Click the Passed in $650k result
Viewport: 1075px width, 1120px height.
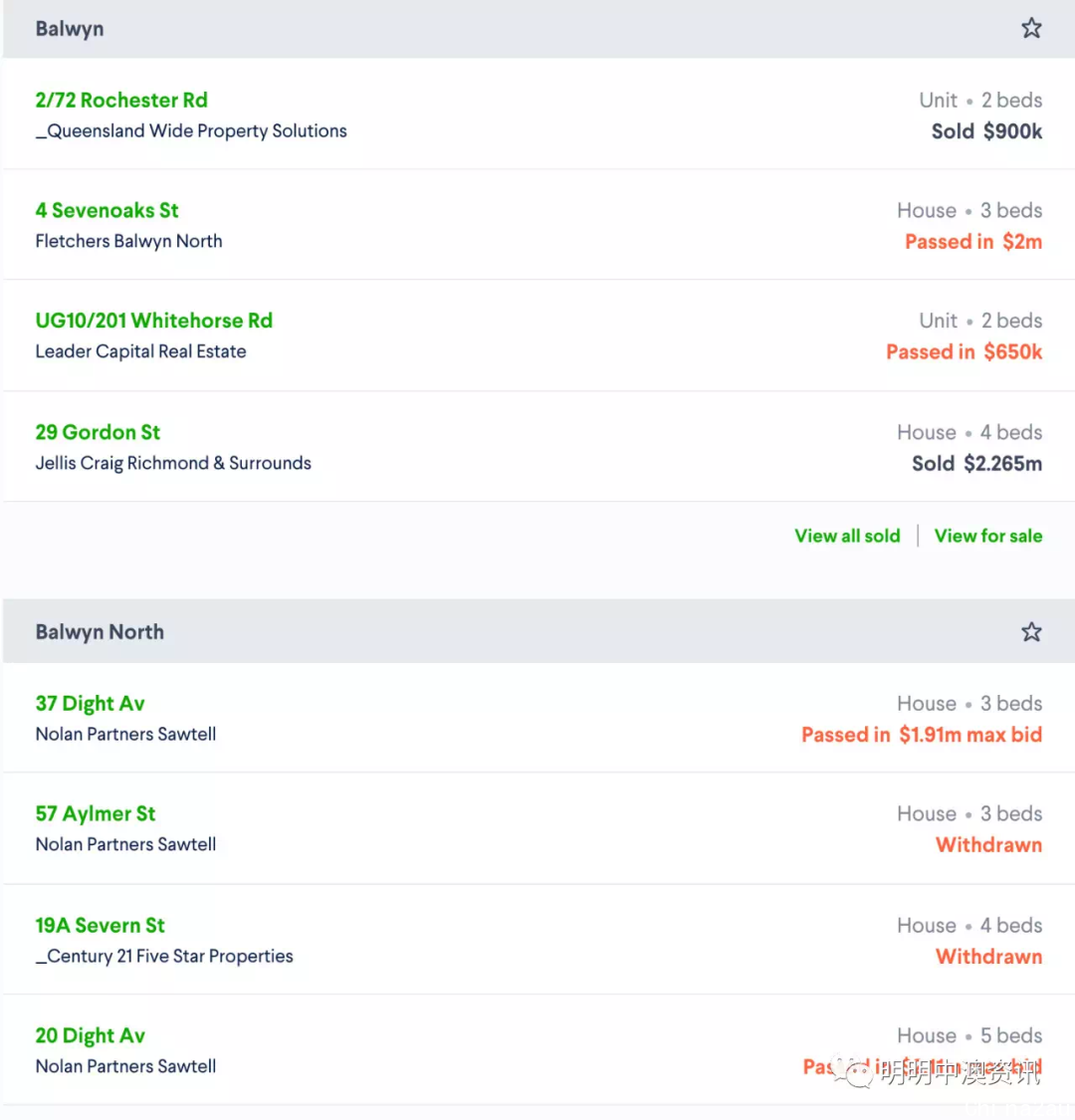965,352
